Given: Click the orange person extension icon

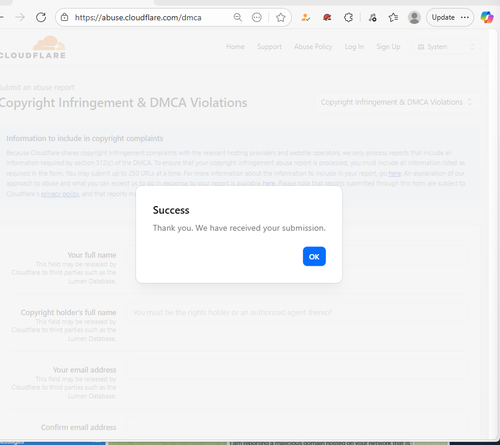Looking at the screenshot, I should pos(306,17).
